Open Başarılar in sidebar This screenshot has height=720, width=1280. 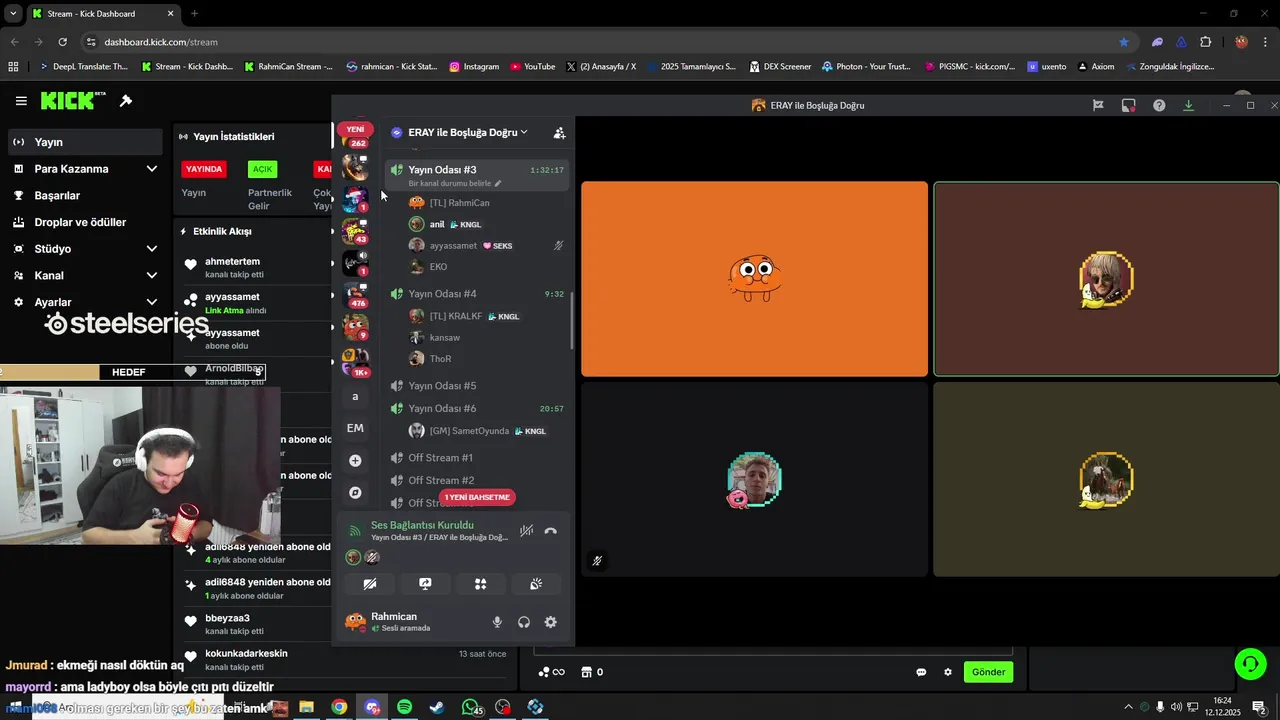[x=85, y=195]
